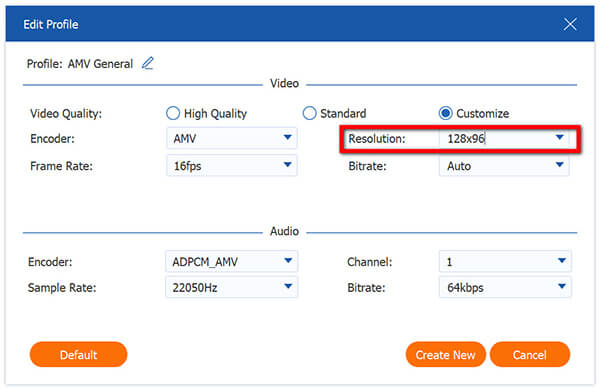Viewport: 600px width, 390px height.
Task: Open the audio Encoder ADPCM_AMV dropdown
Action: pyautogui.click(x=232, y=262)
